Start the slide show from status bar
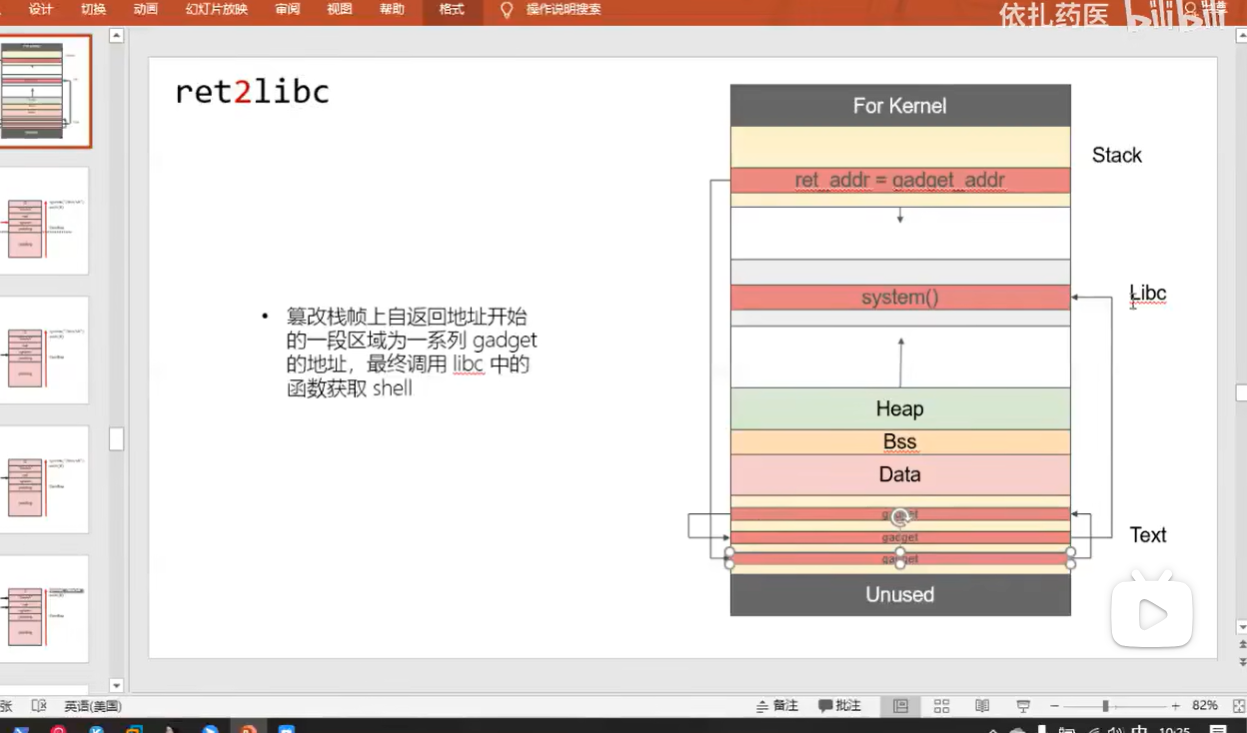The image size is (1247, 733). (1023, 706)
